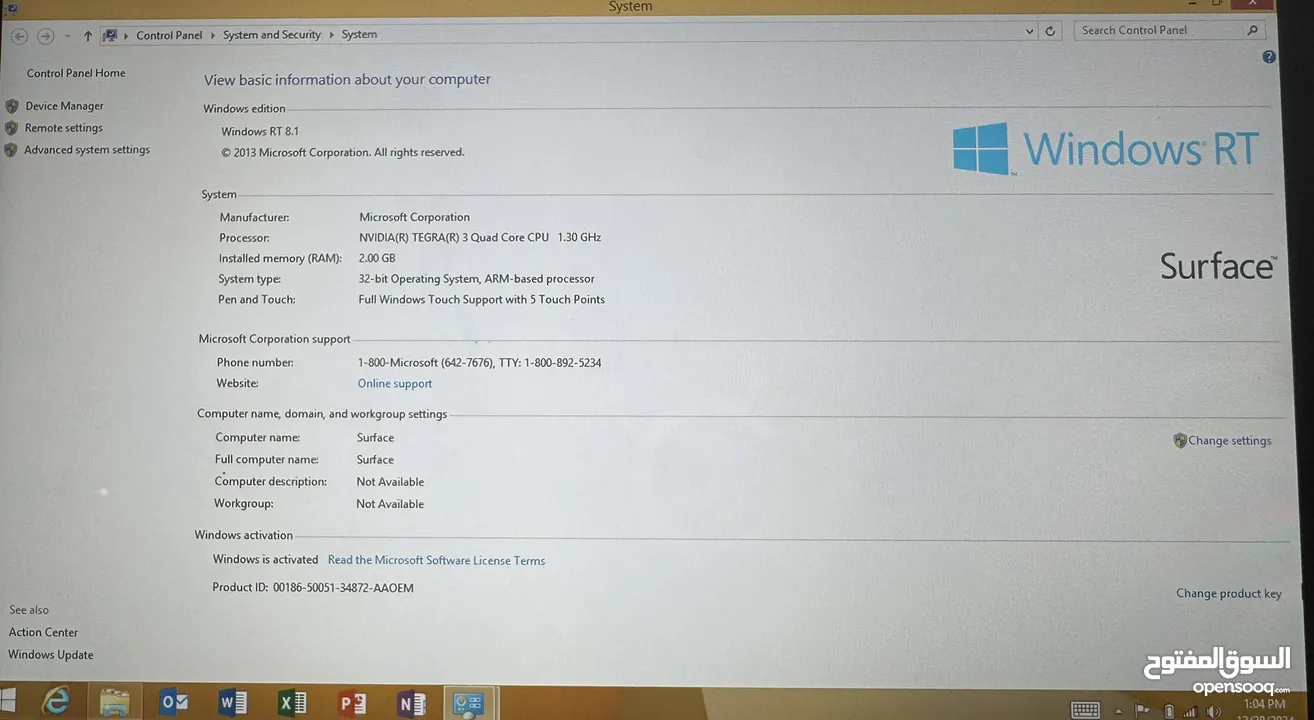Open the address bar history dropdown
1314x720 pixels.
pos(1030,31)
